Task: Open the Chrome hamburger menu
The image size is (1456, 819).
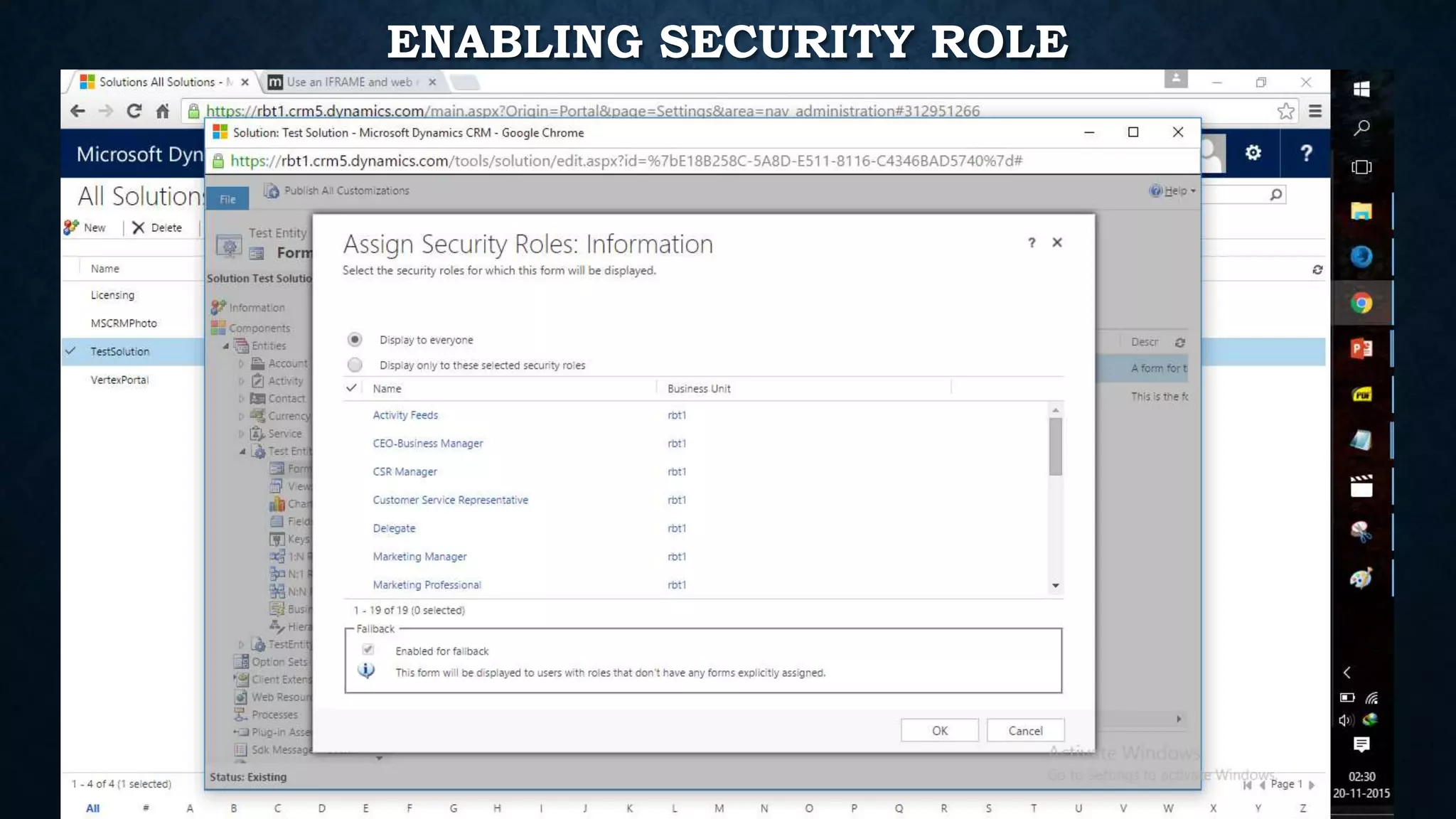Action: 1315,111
